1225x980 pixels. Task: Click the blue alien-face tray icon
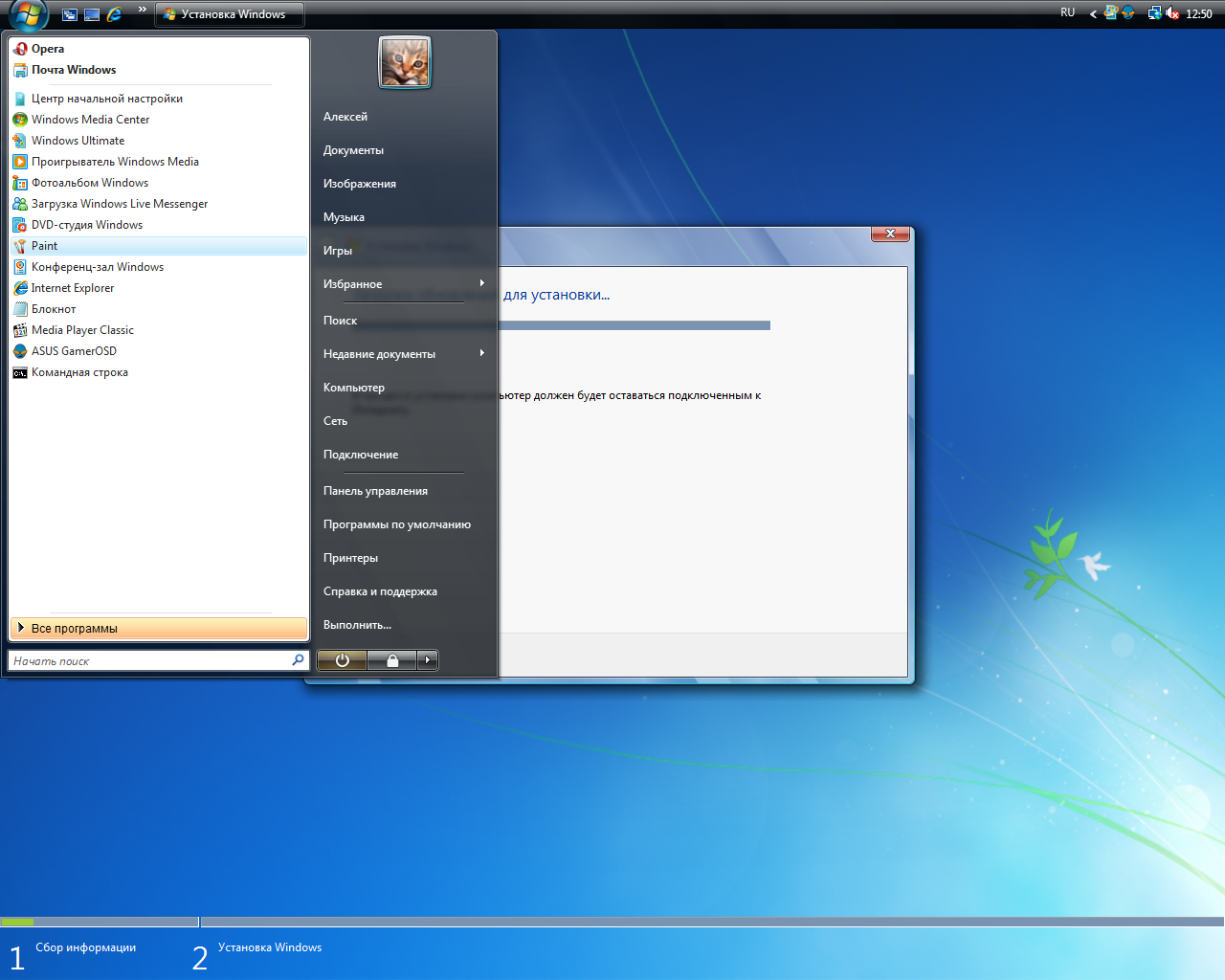[x=1127, y=12]
